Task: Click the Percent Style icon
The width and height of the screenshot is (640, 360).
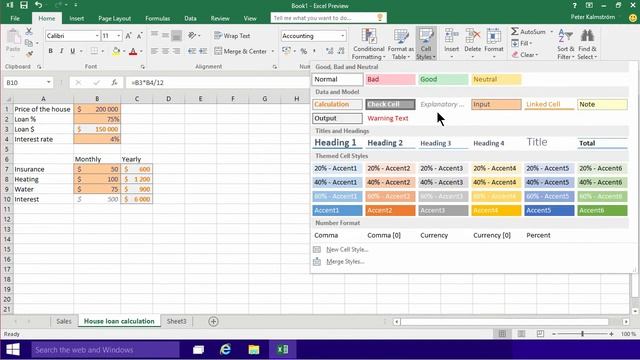Action: point(303,51)
